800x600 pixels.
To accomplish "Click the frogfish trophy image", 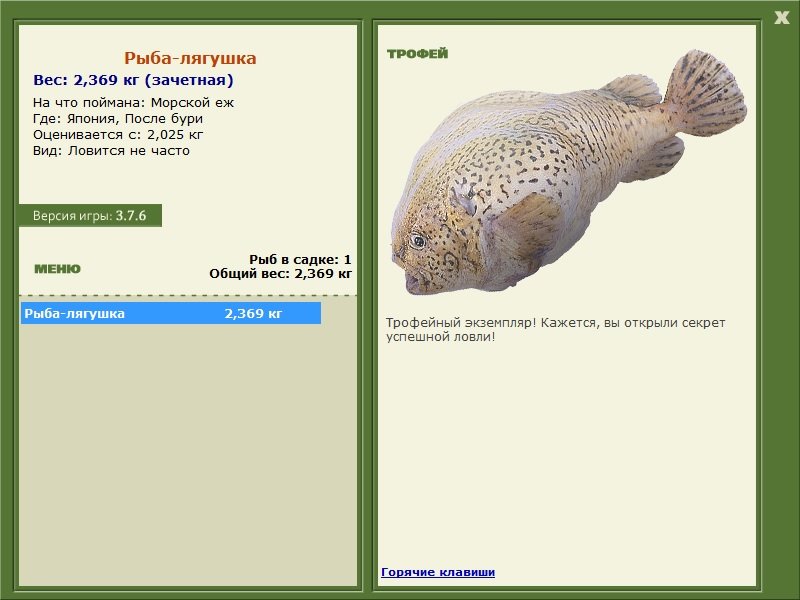I will tap(568, 172).
